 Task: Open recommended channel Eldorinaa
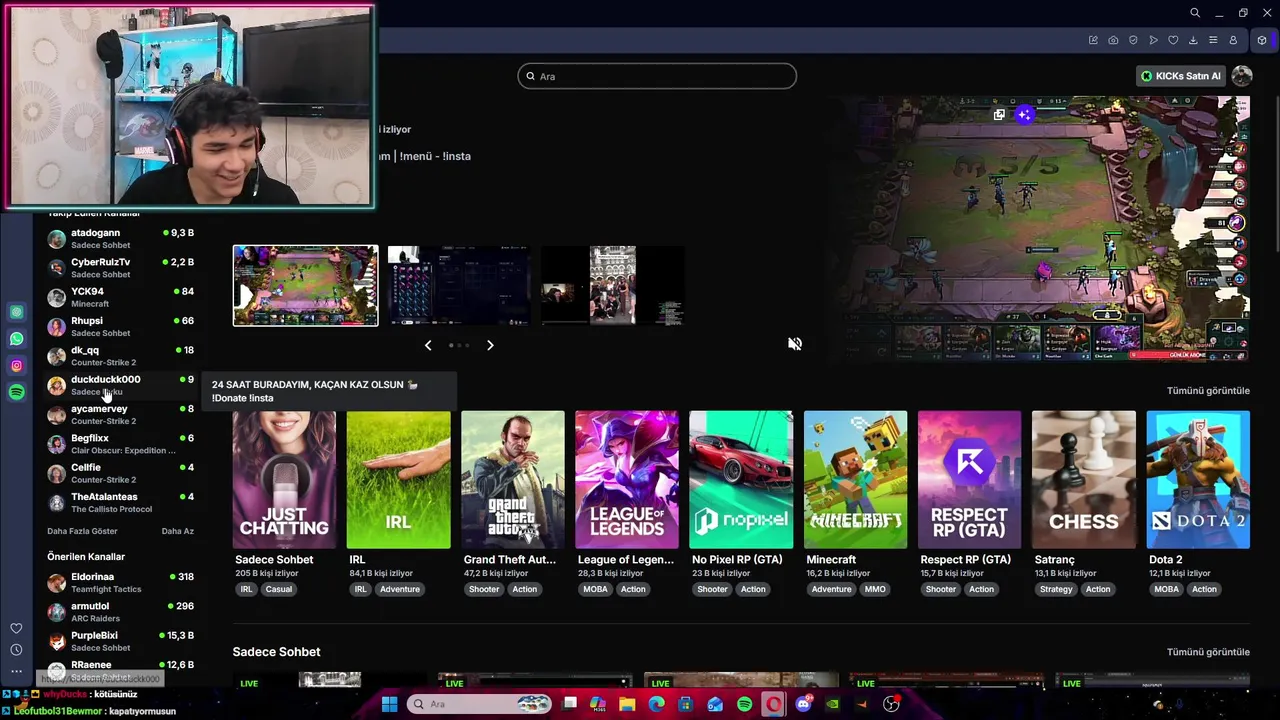click(x=120, y=583)
